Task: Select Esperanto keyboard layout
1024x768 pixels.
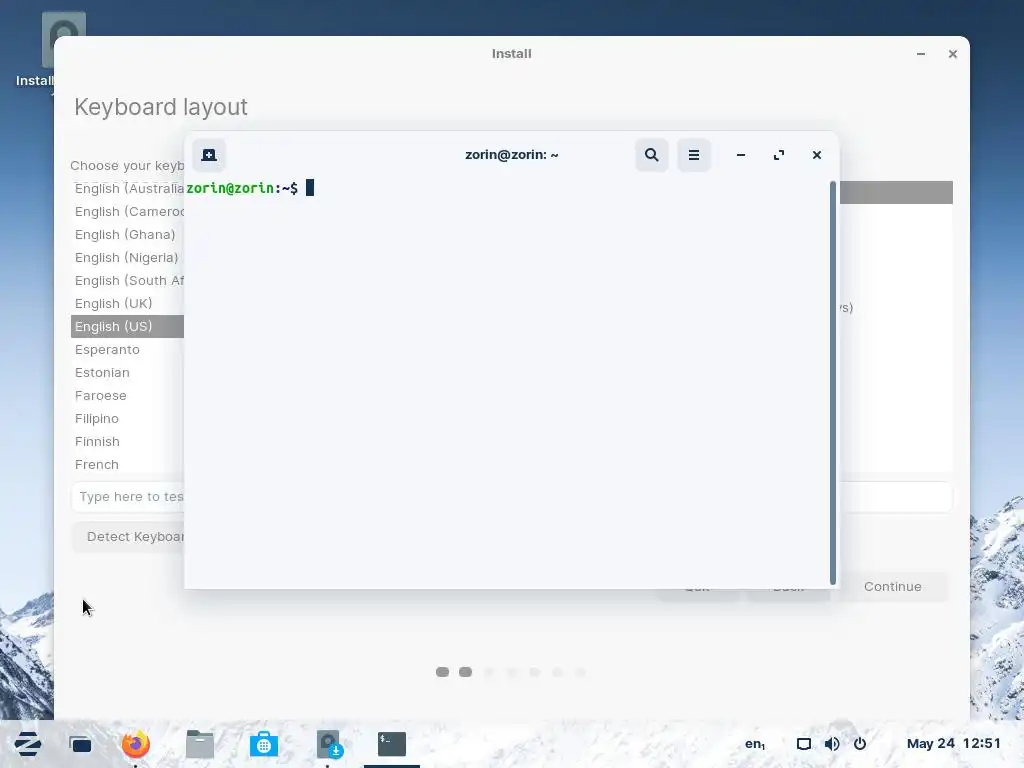Action: pos(127,349)
